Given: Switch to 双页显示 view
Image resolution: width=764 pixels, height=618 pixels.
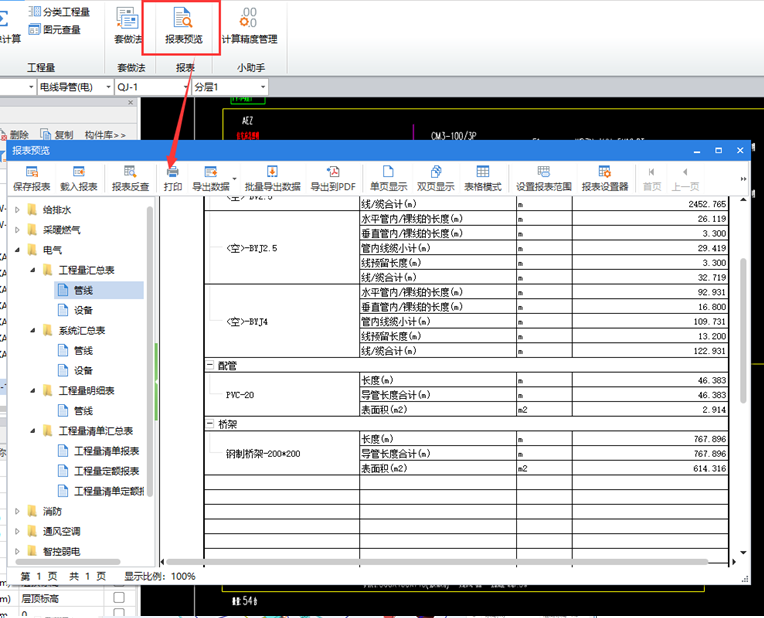Looking at the screenshot, I should (x=436, y=178).
